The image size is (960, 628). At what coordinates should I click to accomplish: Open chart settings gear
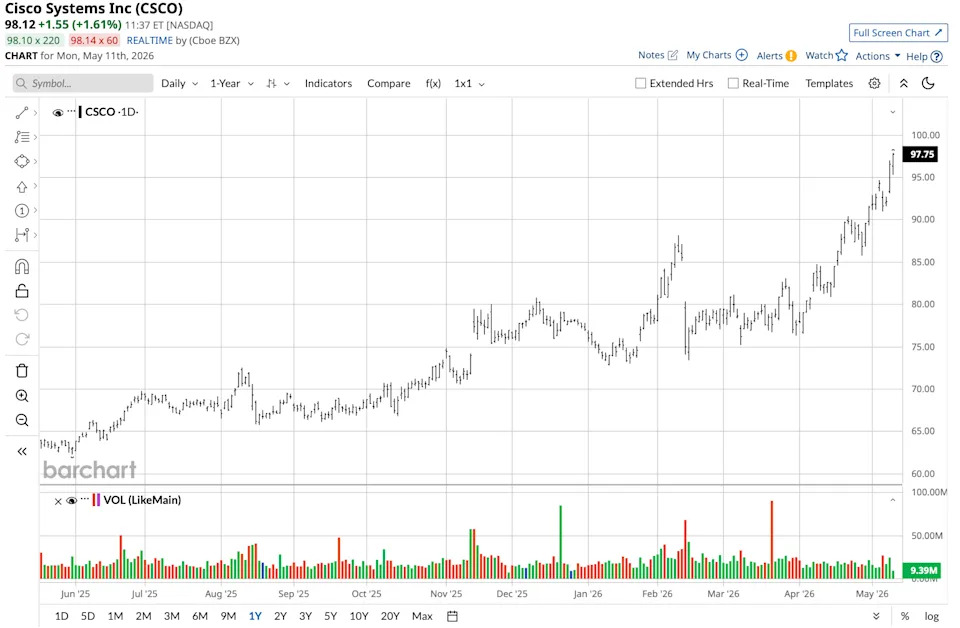874,83
